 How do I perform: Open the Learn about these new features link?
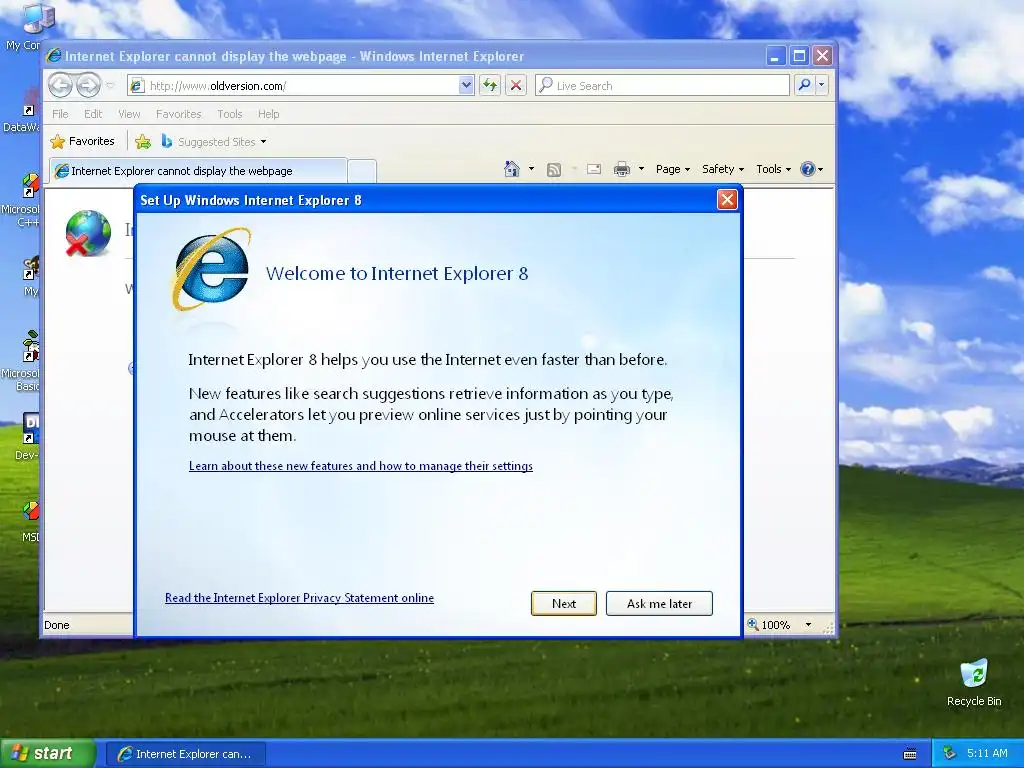coord(360,466)
